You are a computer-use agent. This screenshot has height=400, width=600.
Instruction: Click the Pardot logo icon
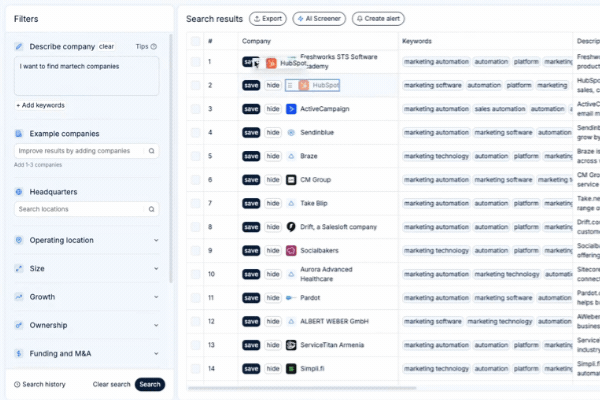291,298
